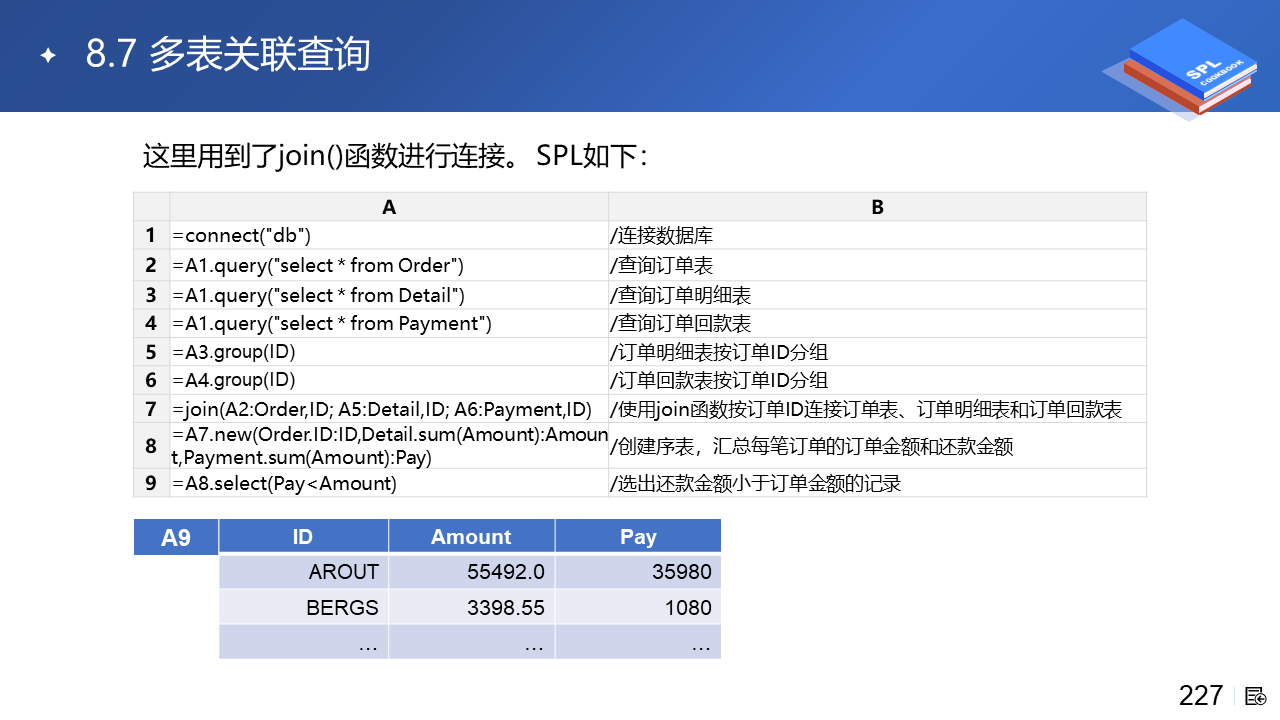Click the SPL Cookbook book stack logo
The width and height of the screenshot is (1280, 720).
point(1178,70)
